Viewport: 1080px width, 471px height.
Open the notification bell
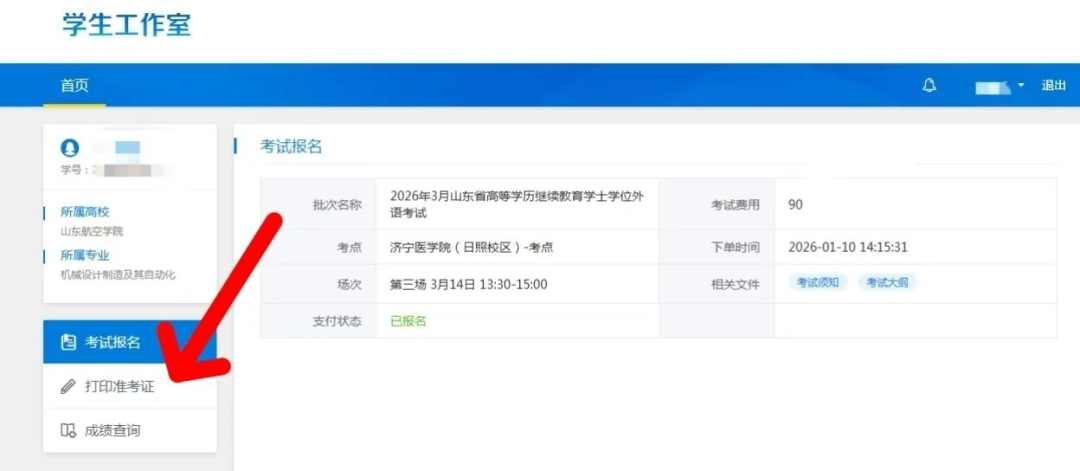point(929,86)
